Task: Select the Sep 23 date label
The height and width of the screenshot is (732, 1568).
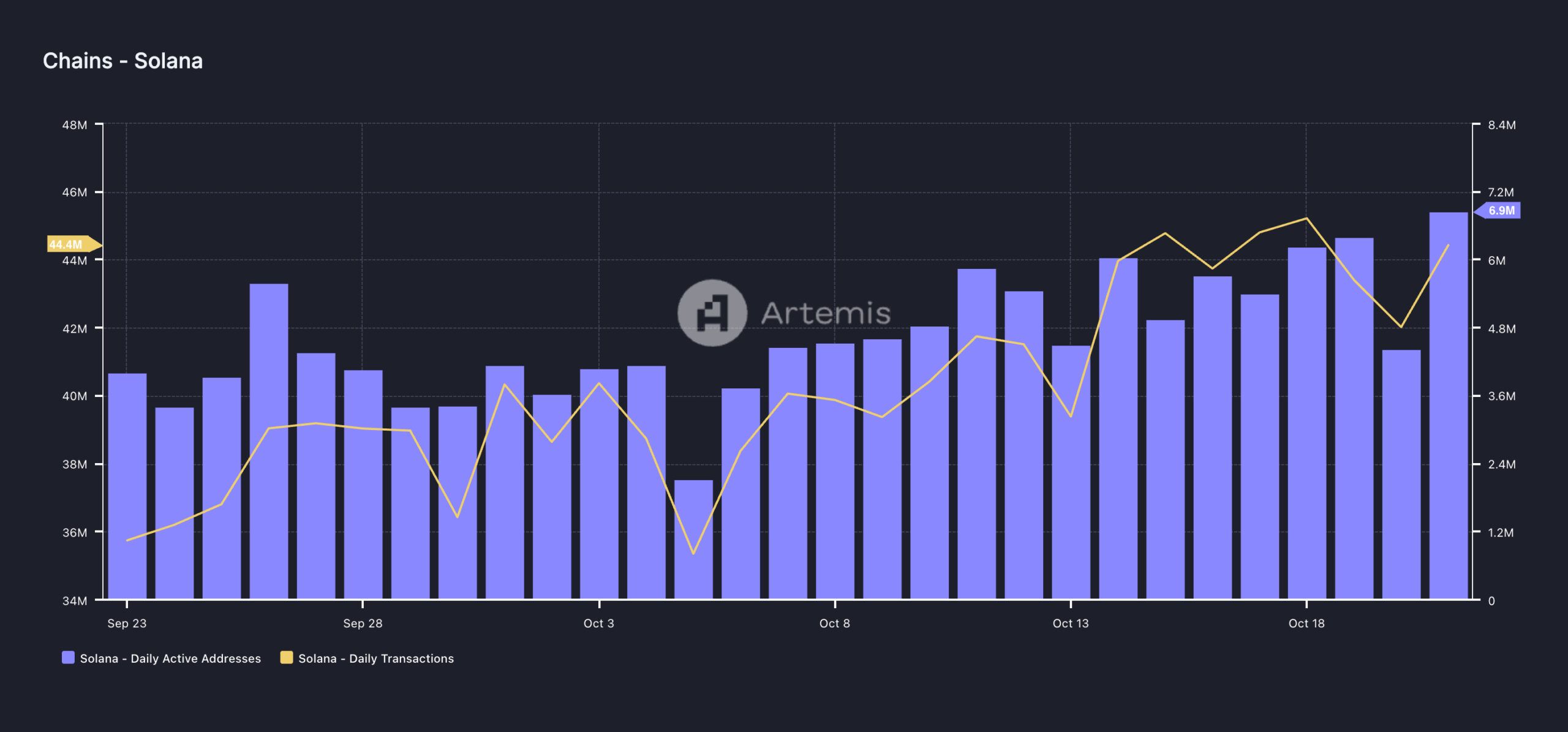Action: (127, 624)
